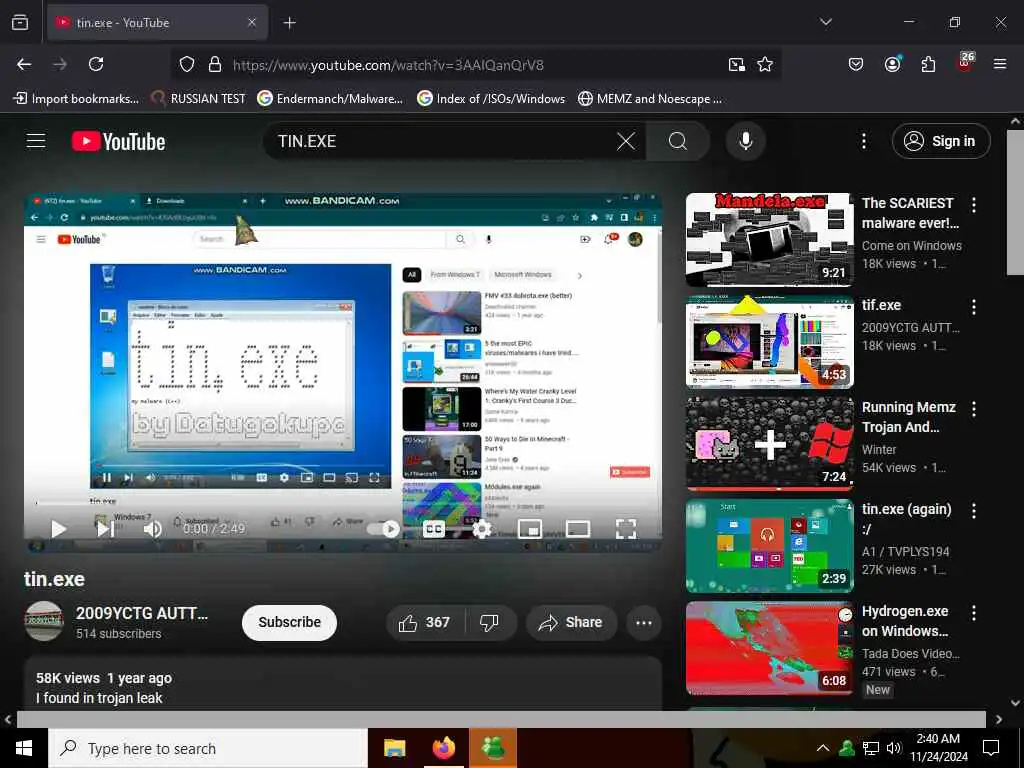Open the 2009YCTG AUTT channel name
Image resolution: width=1024 pixels, height=768 pixels.
pos(142,613)
